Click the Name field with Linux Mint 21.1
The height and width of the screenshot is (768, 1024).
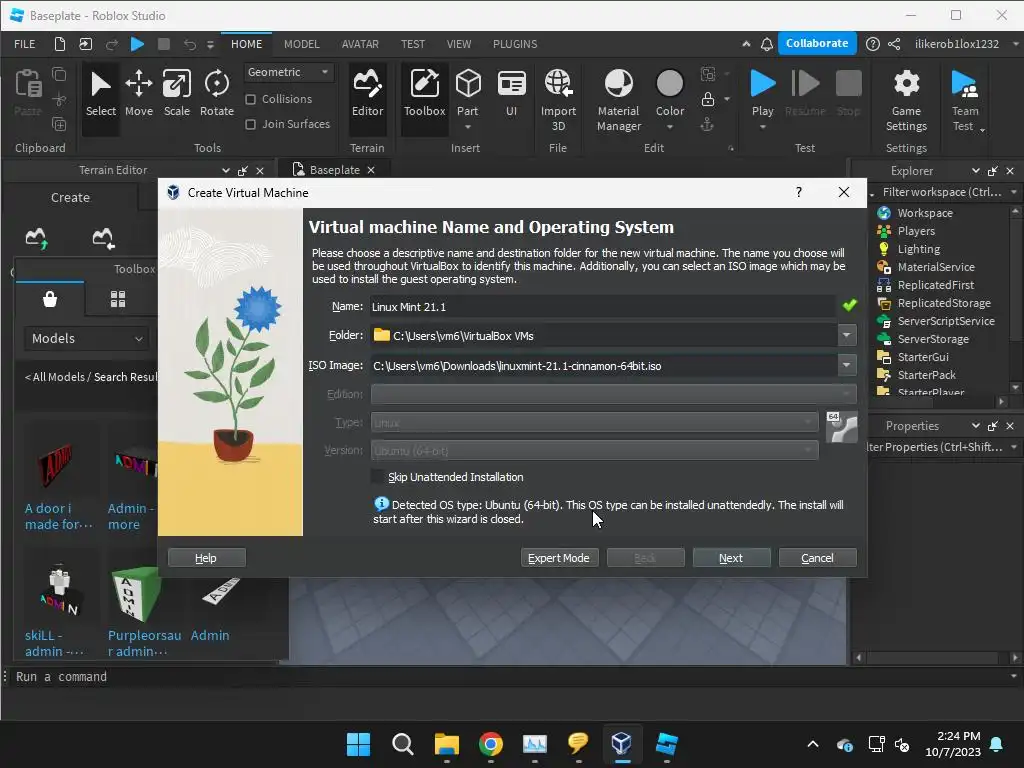coord(602,306)
